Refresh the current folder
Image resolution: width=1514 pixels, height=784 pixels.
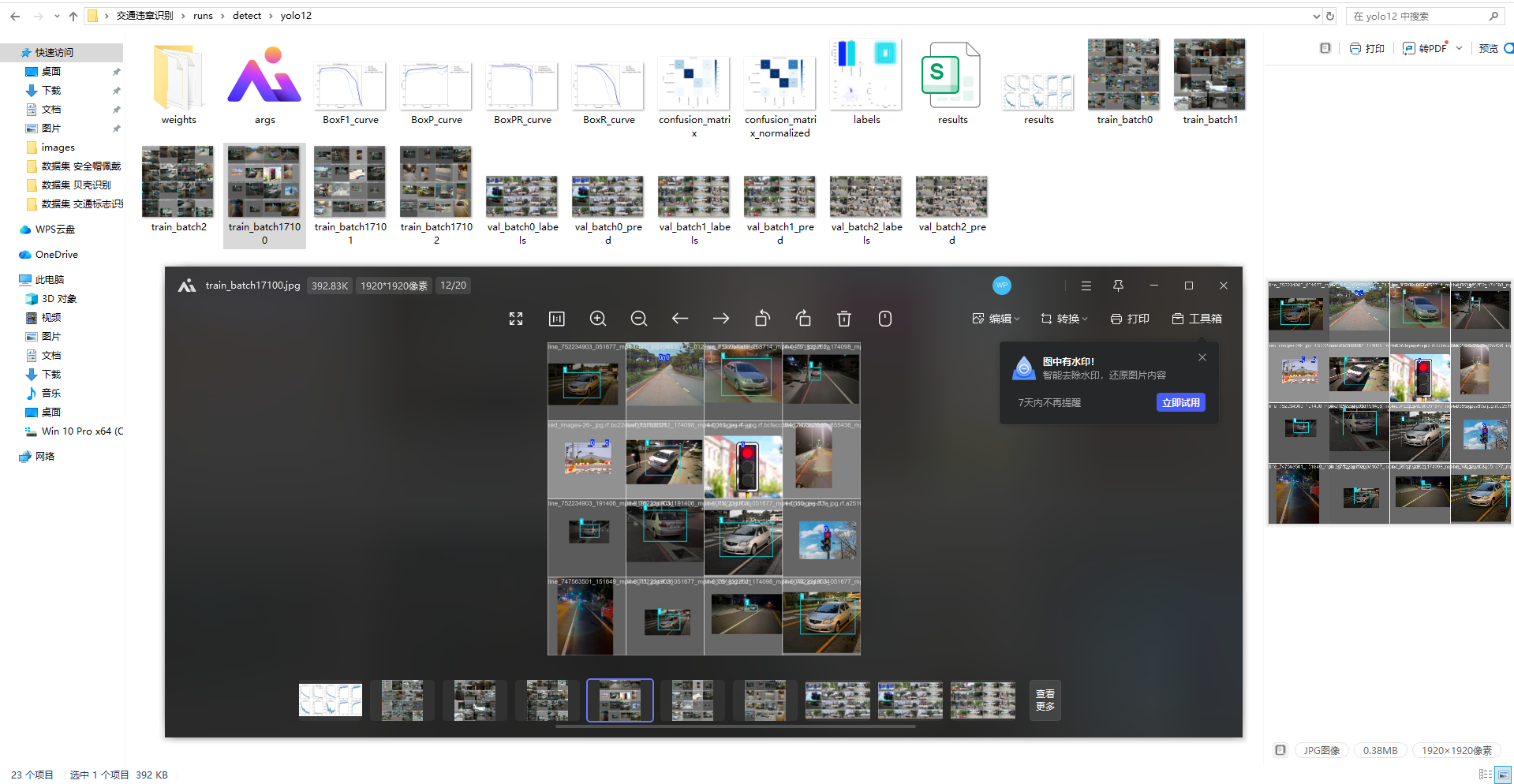(x=1330, y=16)
